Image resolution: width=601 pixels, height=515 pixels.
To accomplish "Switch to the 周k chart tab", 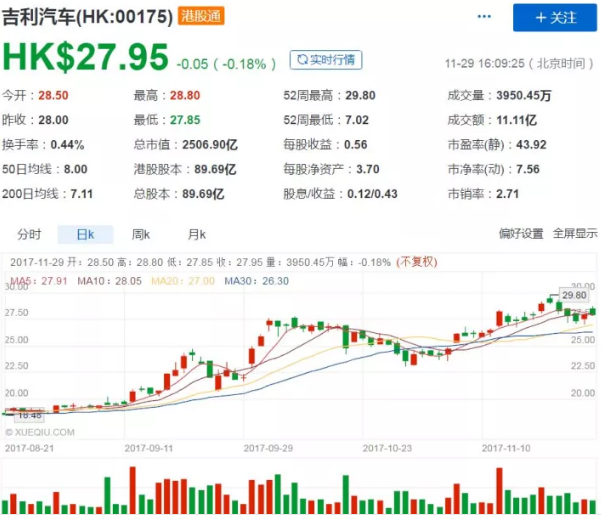I will [141, 234].
